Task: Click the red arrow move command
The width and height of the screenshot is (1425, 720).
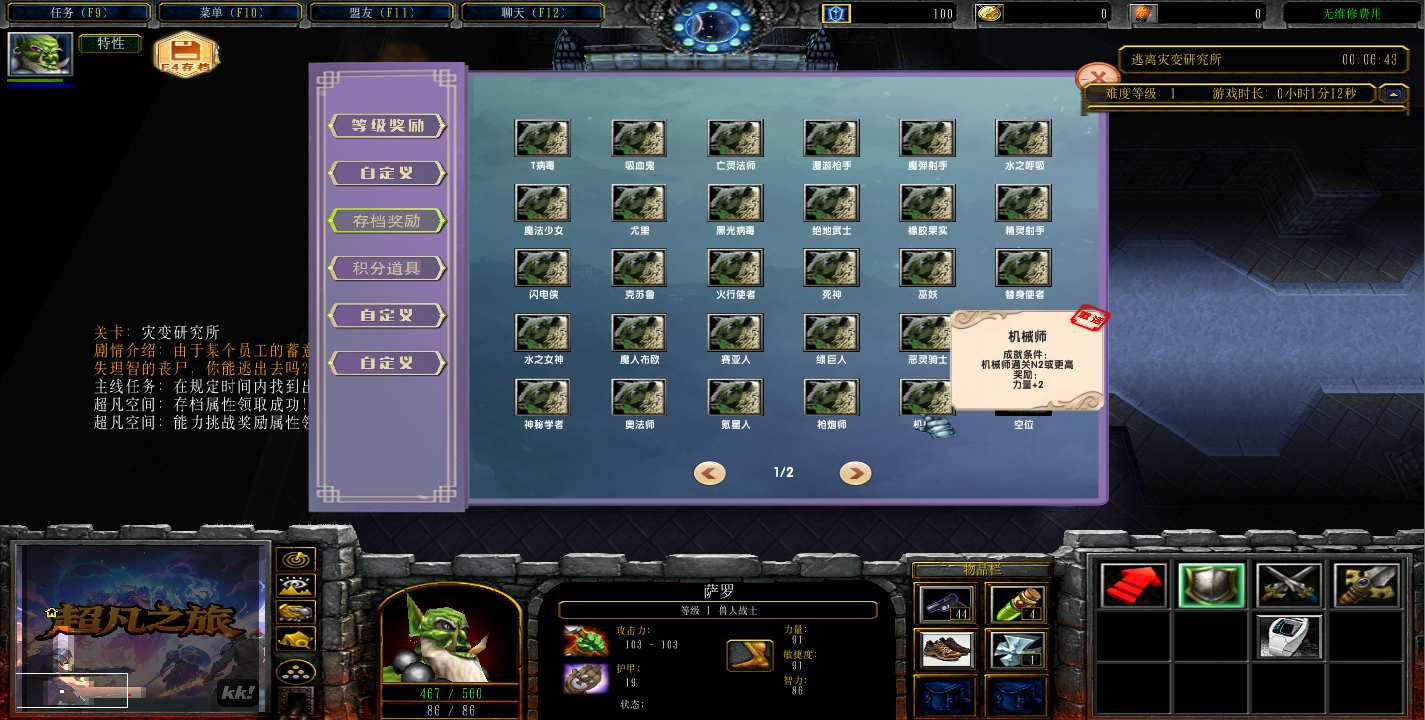Action: [x=1134, y=586]
